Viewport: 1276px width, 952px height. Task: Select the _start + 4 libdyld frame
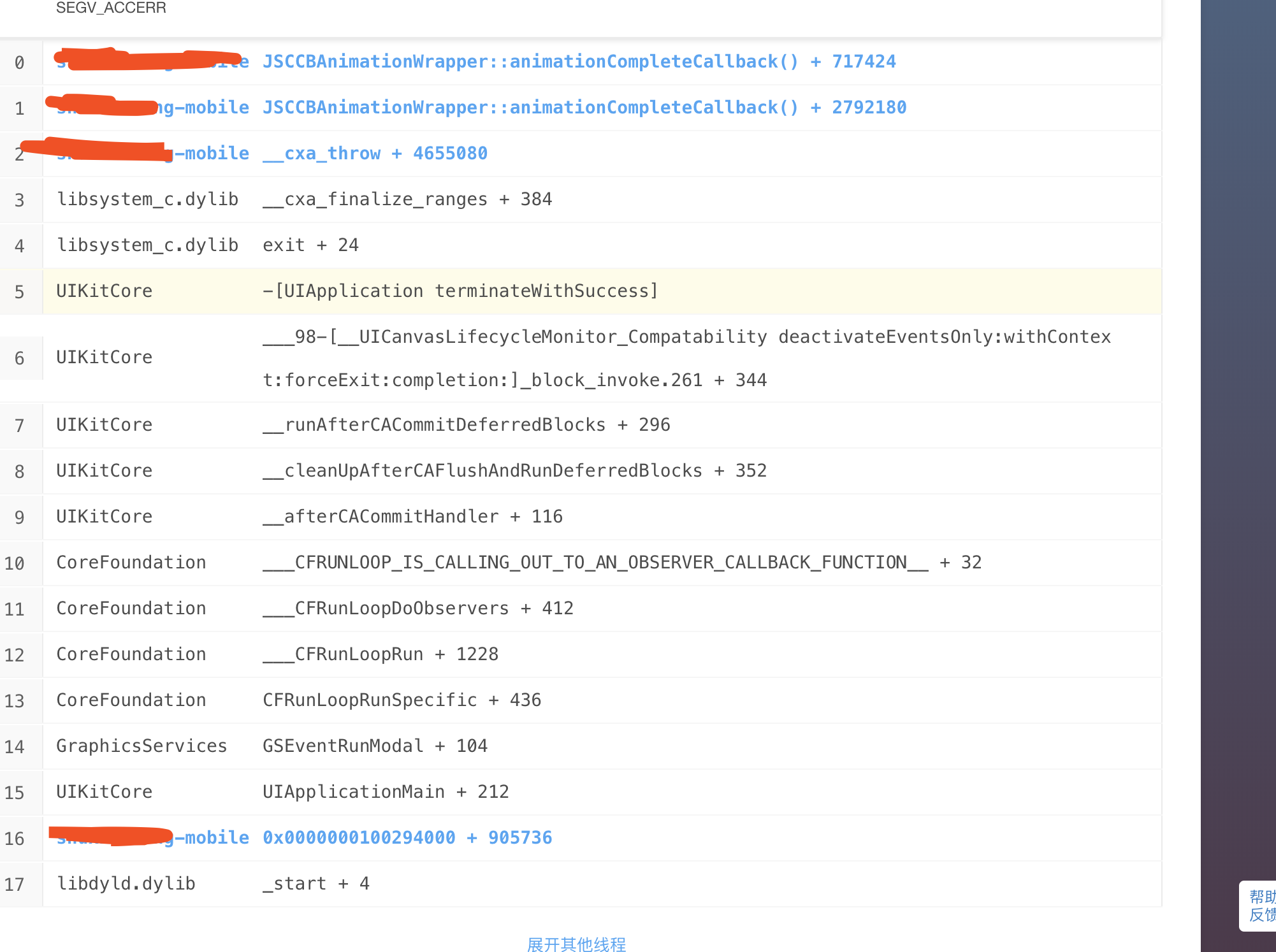coord(316,884)
